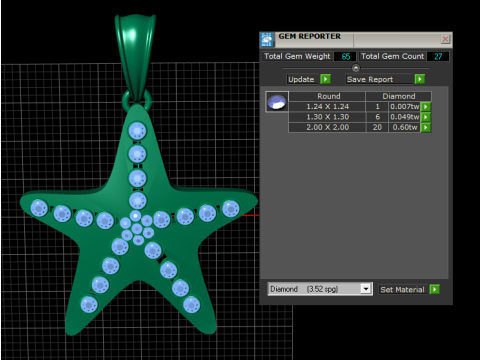Click the Diamond column header
The width and height of the screenshot is (480, 360).
tap(399, 96)
